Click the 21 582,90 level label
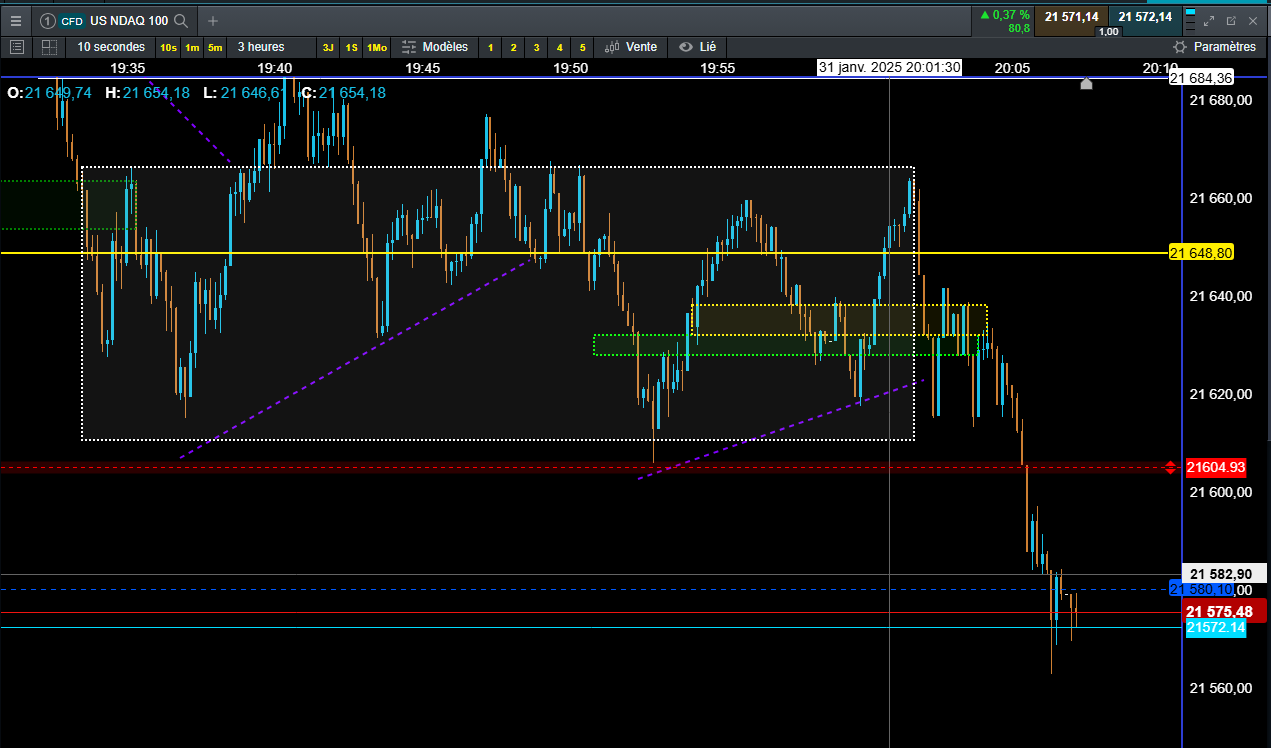The width and height of the screenshot is (1271, 748). pos(1224,574)
